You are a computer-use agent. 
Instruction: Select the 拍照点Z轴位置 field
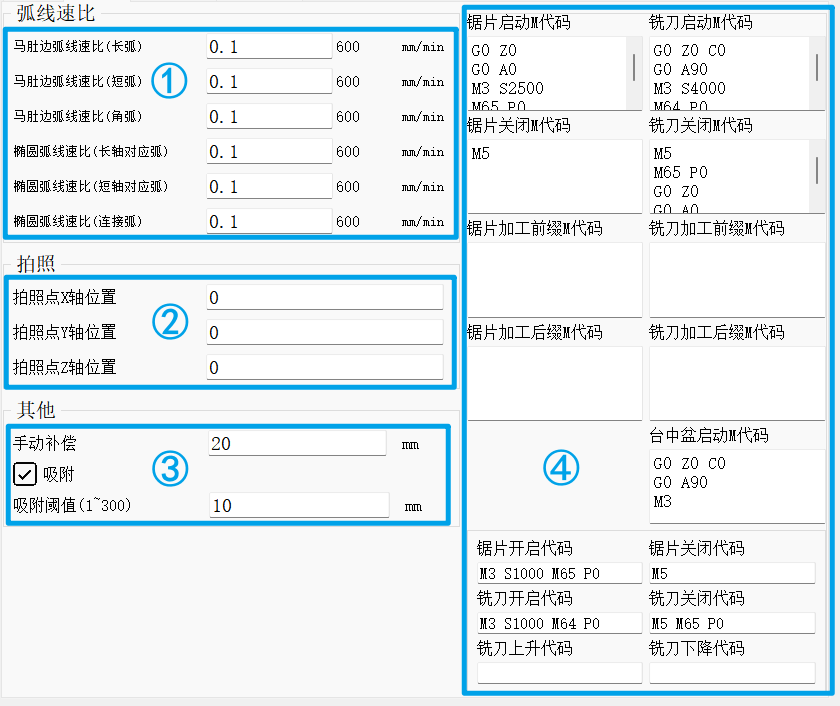click(324, 368)
